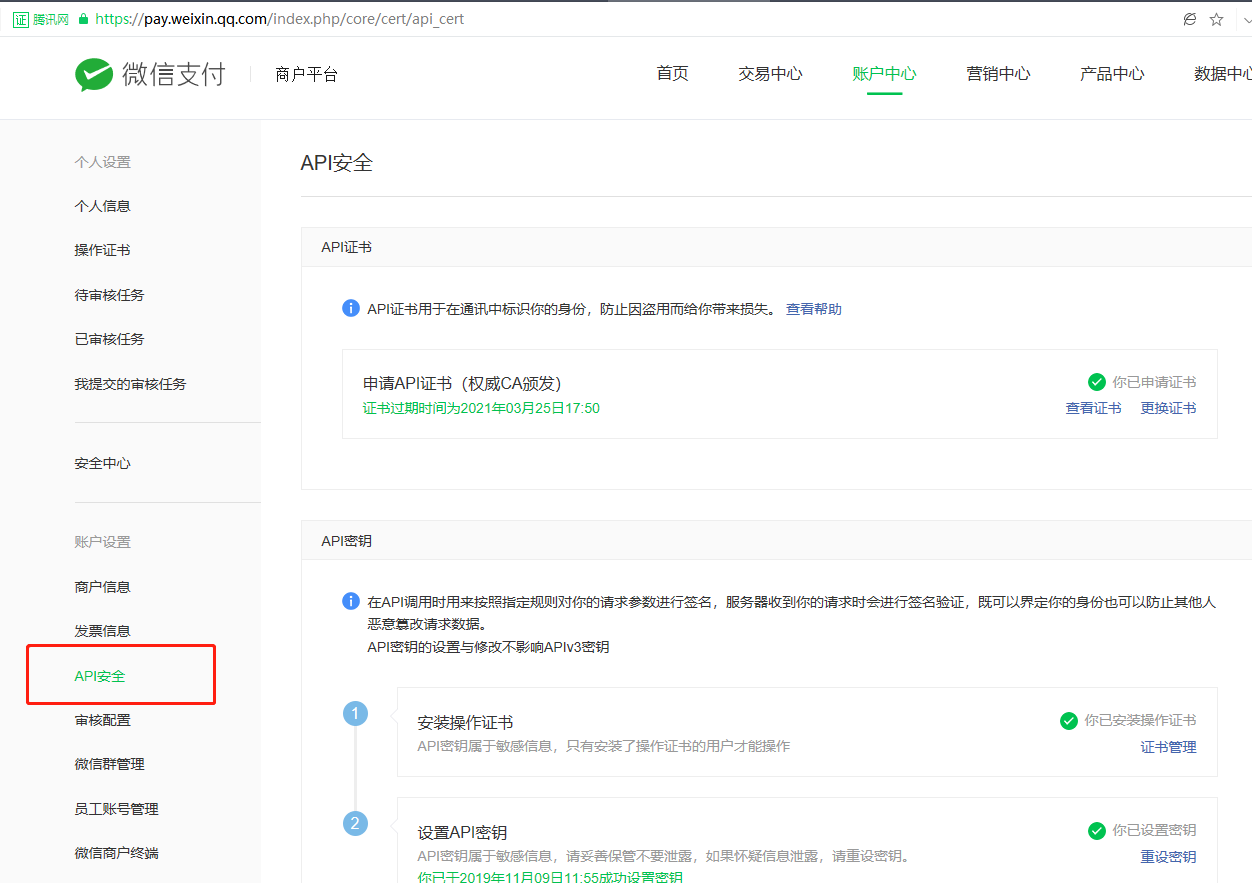Viewport: 1252px width, 883px height.
Task: Open the 交易中心 top menu
Action: click(x=770, y=74)
